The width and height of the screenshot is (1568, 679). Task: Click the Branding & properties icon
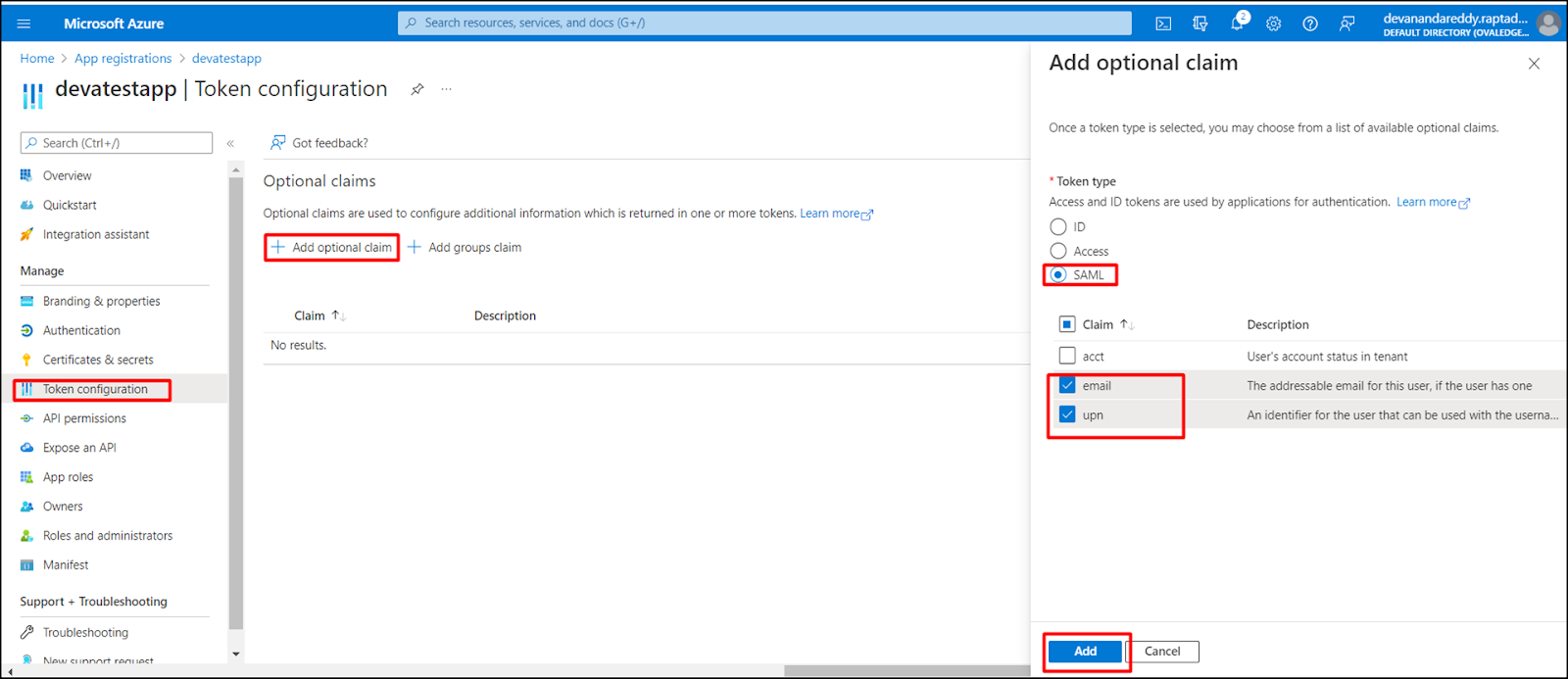tap(26, 301)
